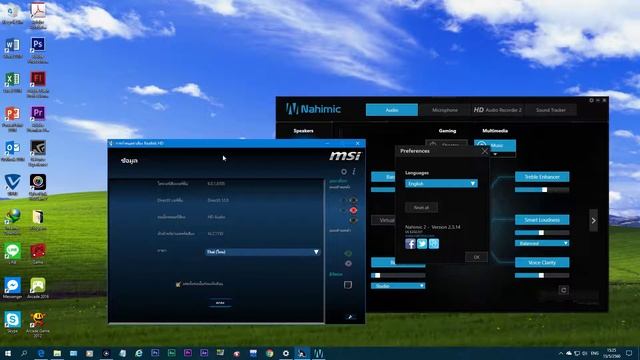Toggle the Smart Loudness effect
Screen dimensions: 640x360
tap(542, 220)
